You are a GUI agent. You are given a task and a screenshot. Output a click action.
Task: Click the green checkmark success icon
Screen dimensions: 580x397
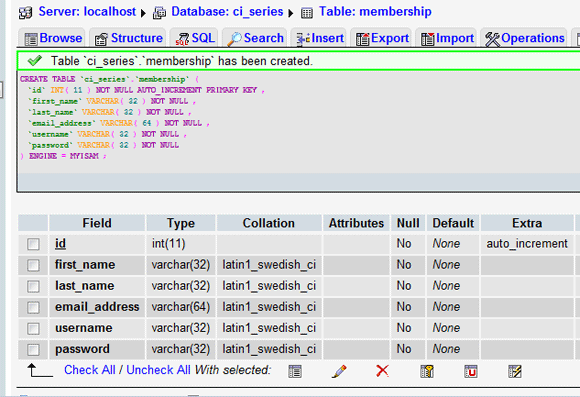point(35,60)
